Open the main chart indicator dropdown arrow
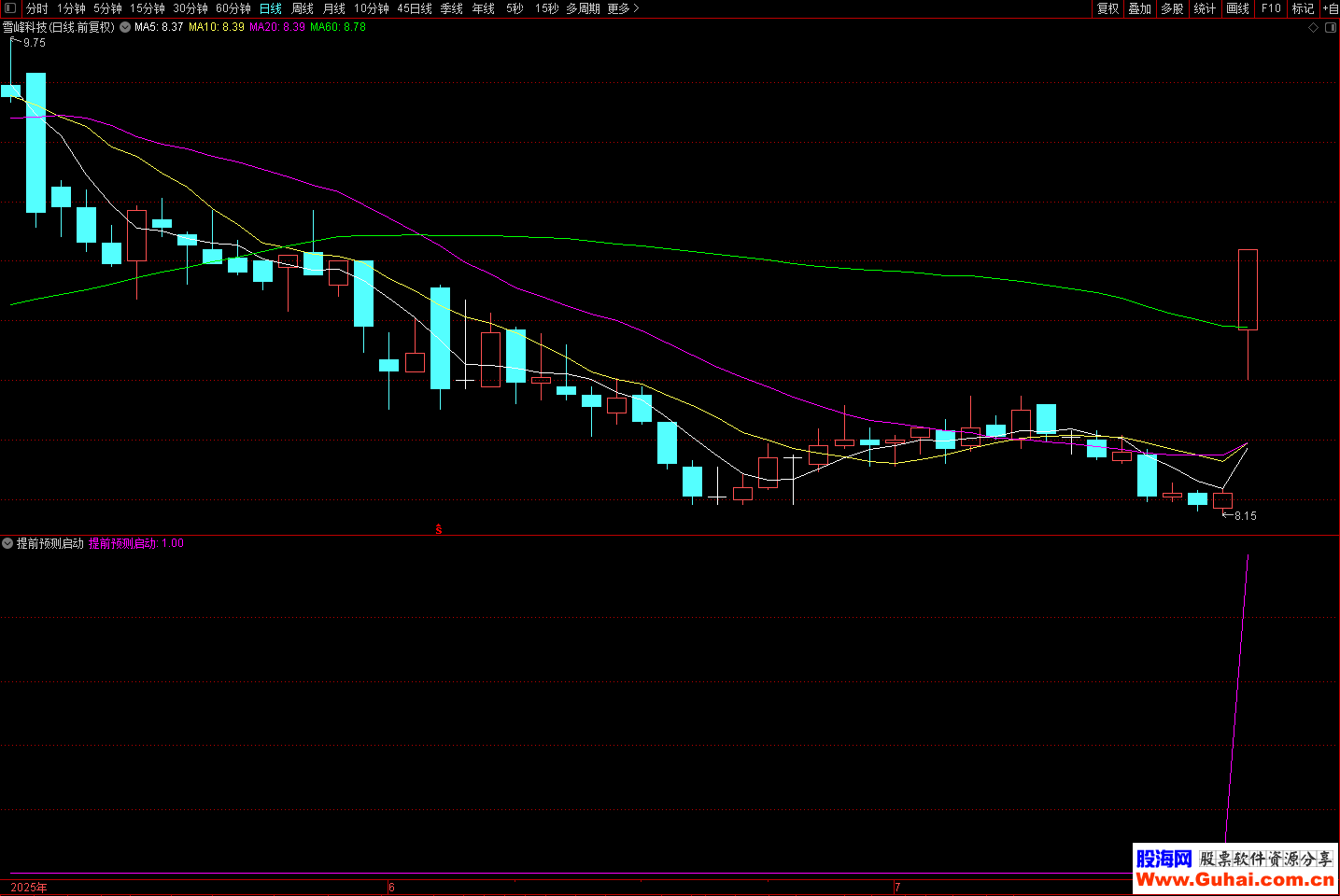This screenshot has height=896, width=1340. coord(125,27)
